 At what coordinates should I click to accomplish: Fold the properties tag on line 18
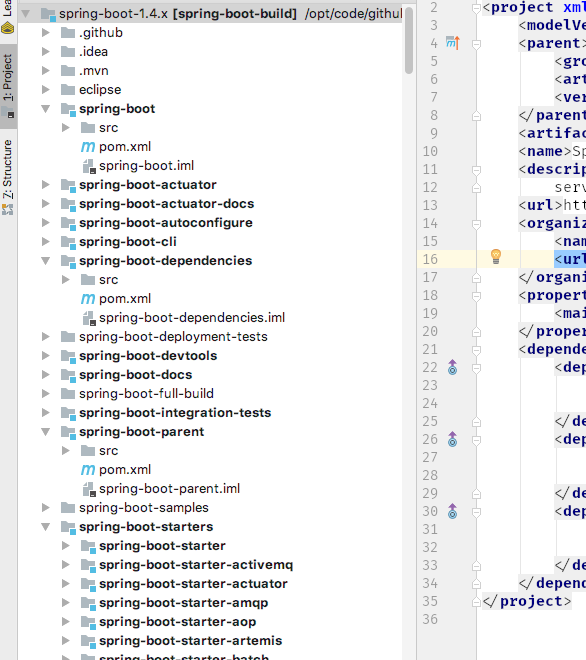coord(477,296)
